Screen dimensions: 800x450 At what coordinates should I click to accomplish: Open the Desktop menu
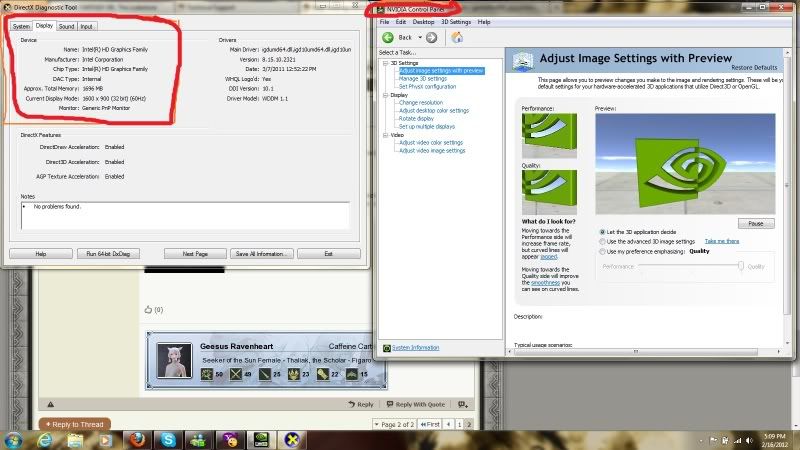(x=423, y=22)
